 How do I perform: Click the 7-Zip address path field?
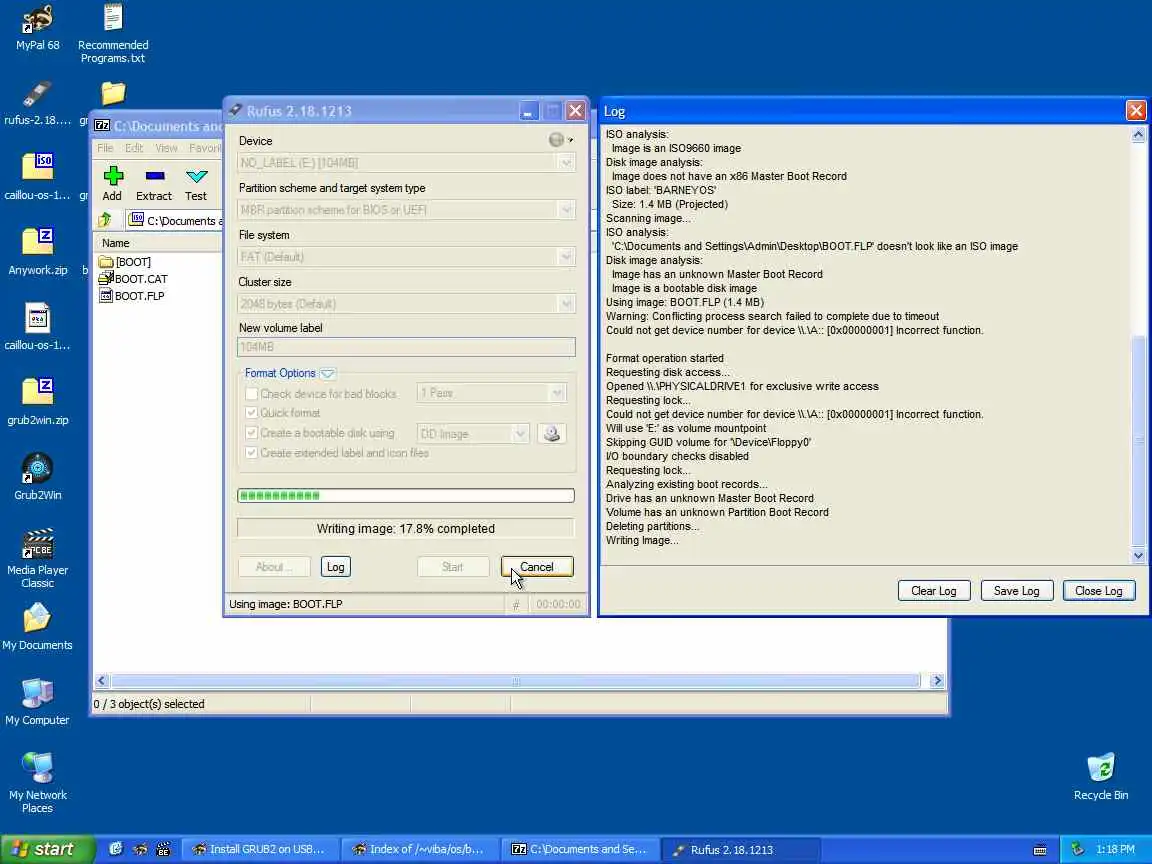pyautogui.click(x=175, y=220)
